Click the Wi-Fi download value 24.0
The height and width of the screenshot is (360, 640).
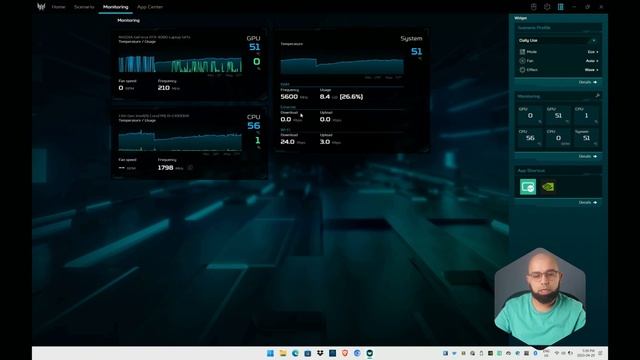287,142
